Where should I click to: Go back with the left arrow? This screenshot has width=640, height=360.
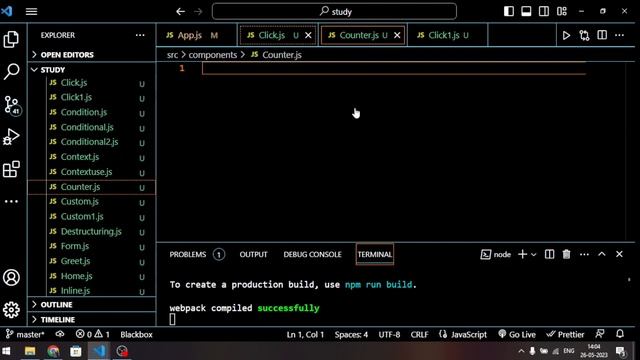click(180, 11)
